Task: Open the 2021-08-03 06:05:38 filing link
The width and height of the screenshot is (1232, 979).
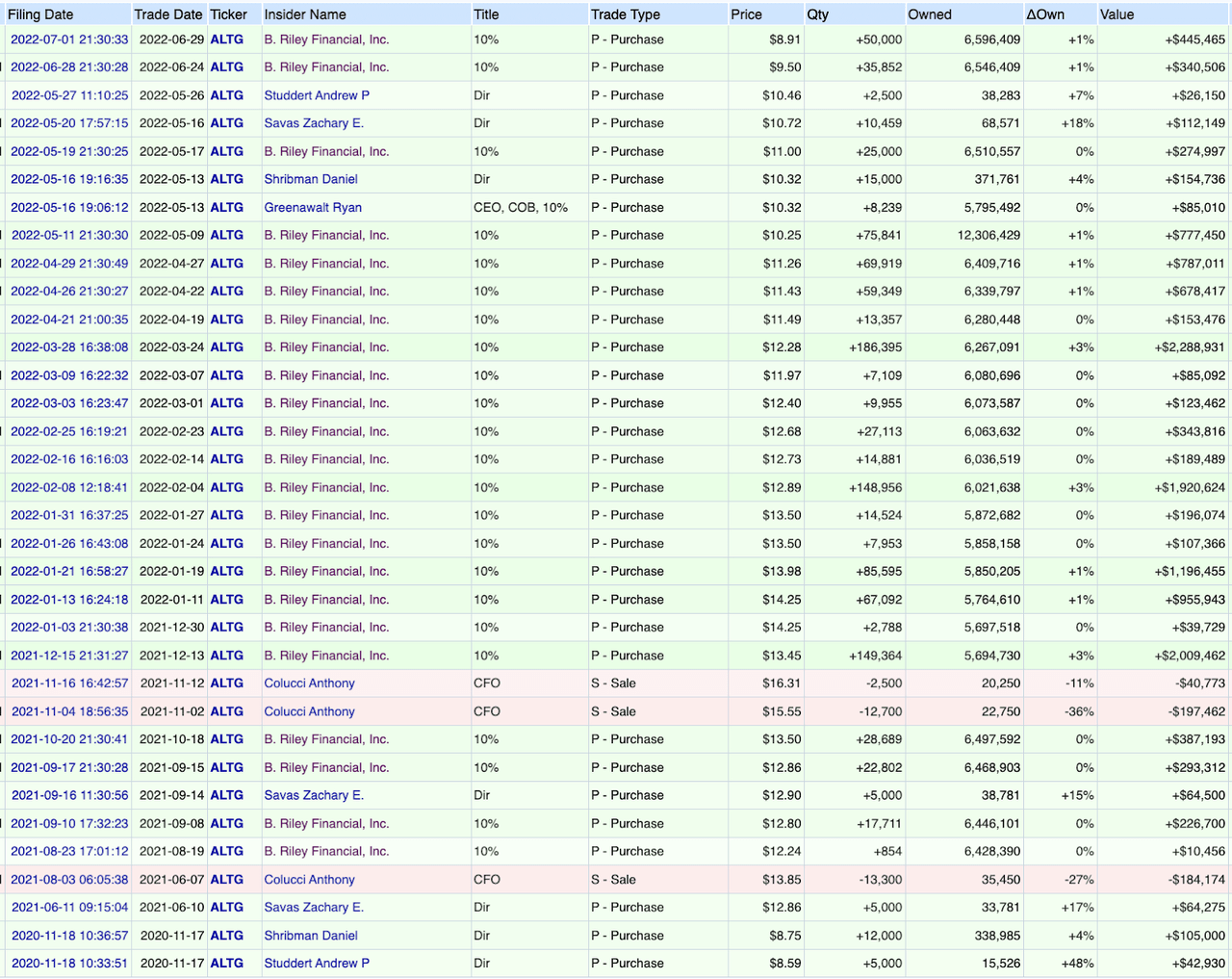Action: coord(69,880)
